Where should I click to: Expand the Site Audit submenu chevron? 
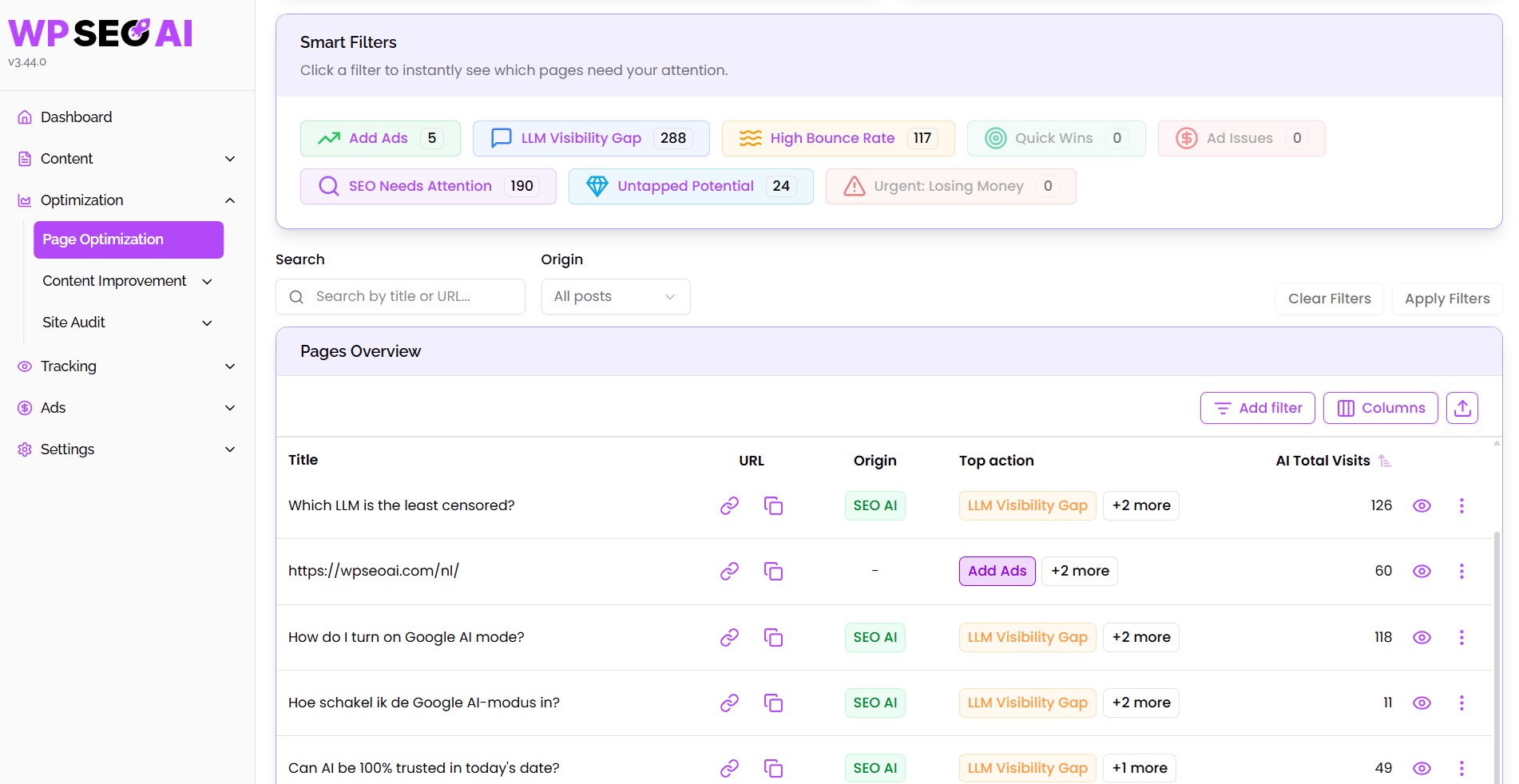207,323
